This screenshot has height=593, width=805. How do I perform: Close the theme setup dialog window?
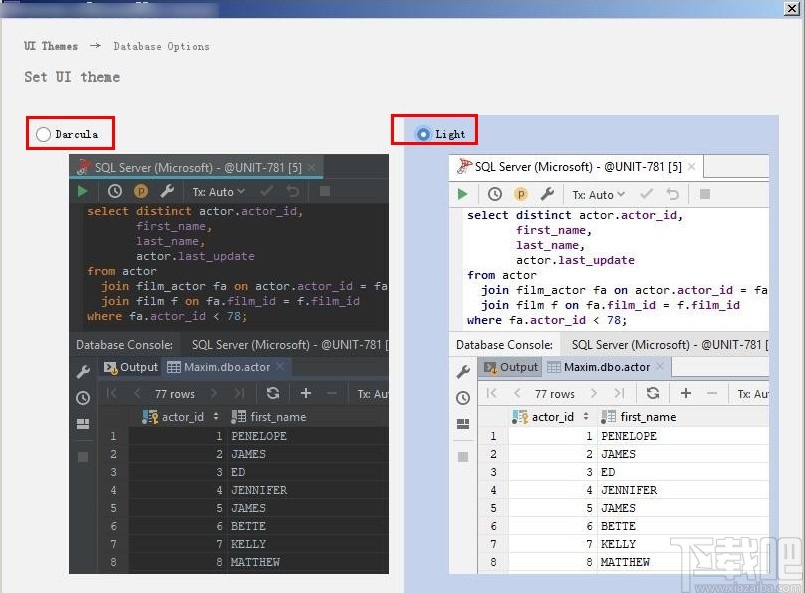pyautogui.click(x=792, y=9)
